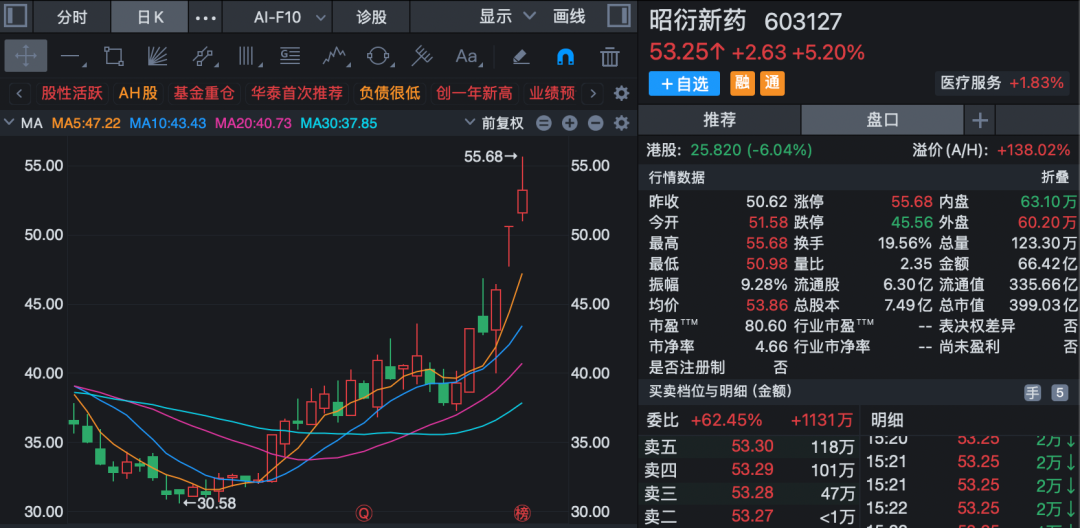Toggle the 5 levels button
This screenshot has width=1080, height=528.
(1059, 393)
